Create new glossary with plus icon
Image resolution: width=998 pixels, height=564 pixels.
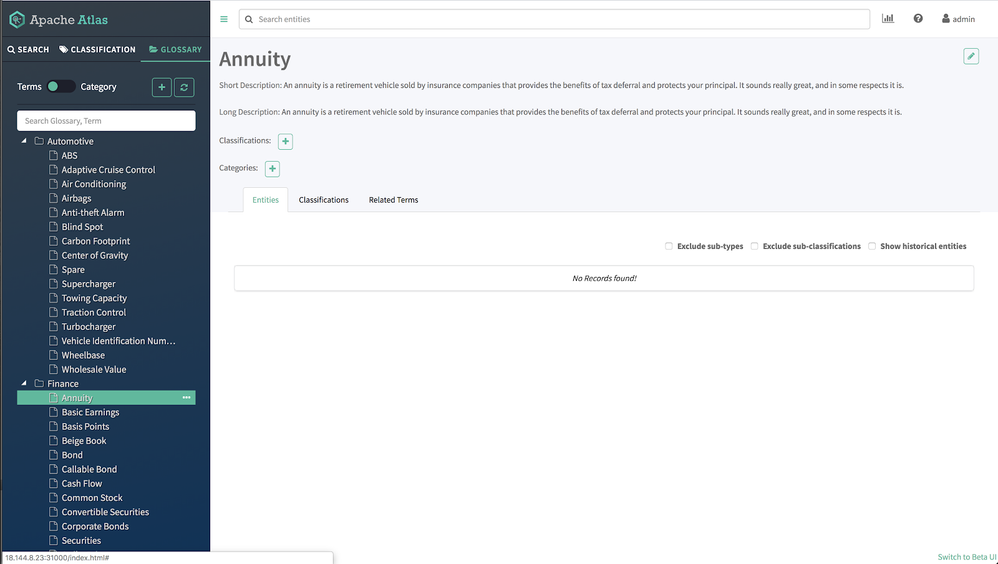click(162, 87)
